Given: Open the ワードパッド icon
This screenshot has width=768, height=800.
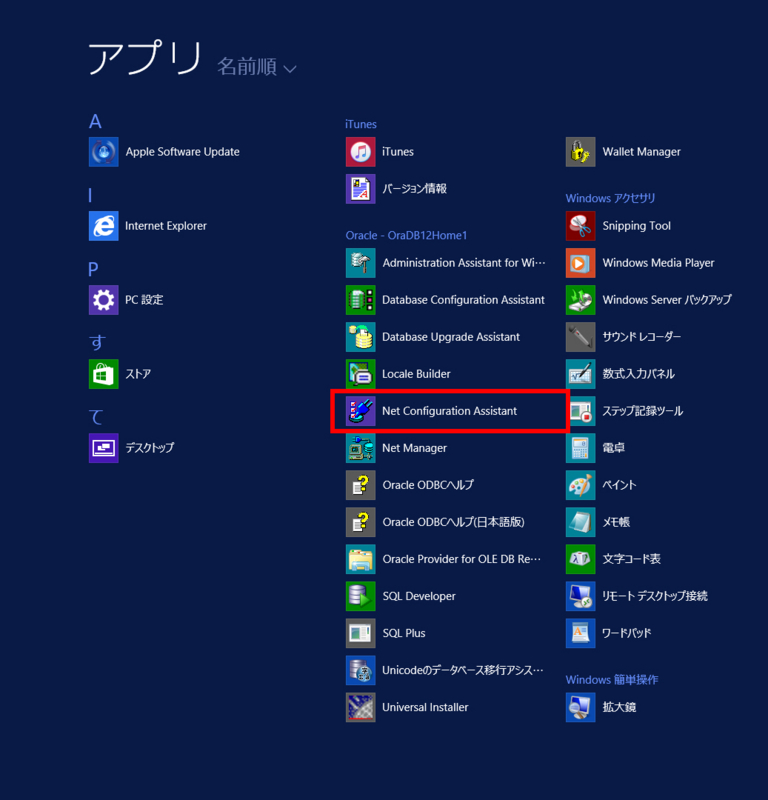Looking at the screenshot, I should (x=580, y=633).
